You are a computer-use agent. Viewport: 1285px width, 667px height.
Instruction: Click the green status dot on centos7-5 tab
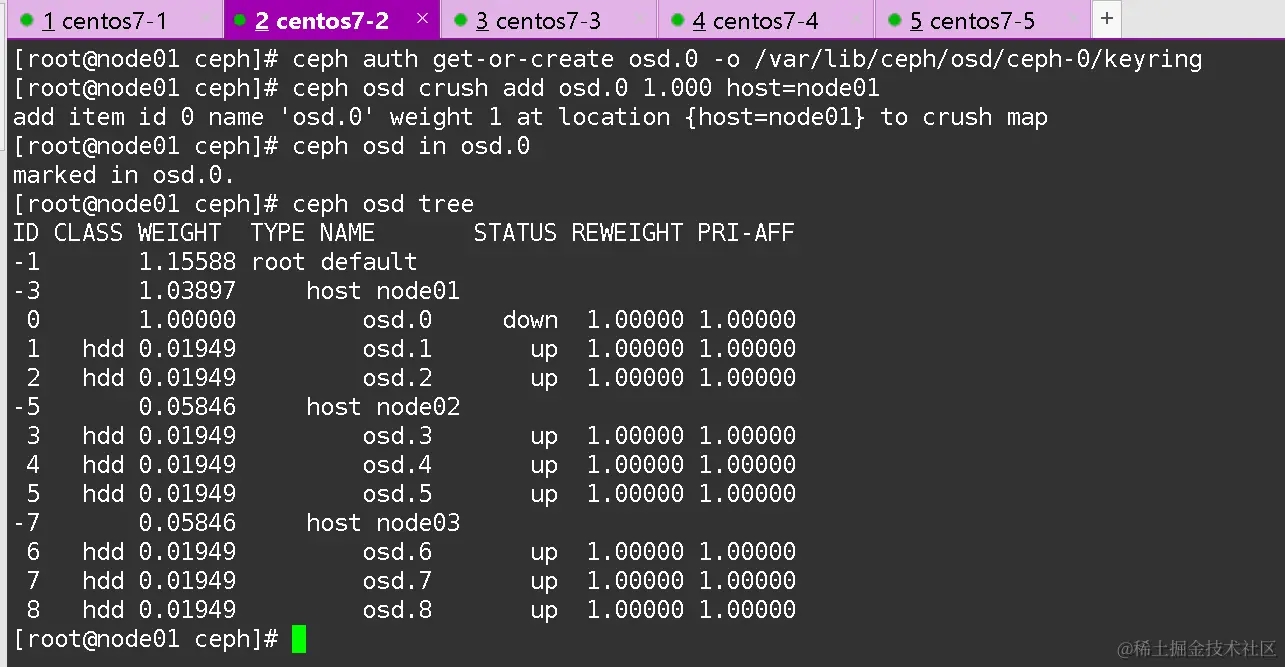tap(894, 21)
